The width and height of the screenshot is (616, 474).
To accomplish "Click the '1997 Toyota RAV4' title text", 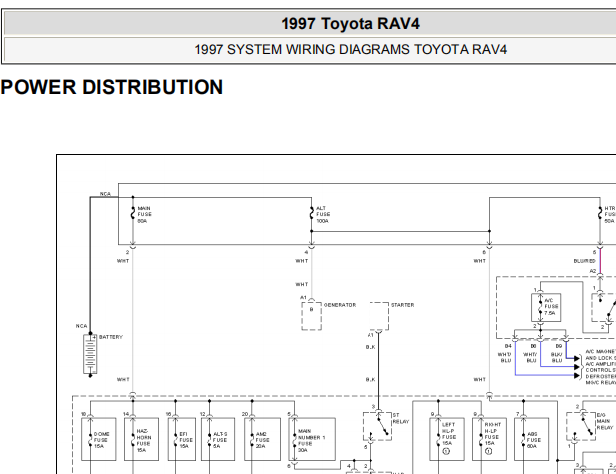I will [350, 24].
